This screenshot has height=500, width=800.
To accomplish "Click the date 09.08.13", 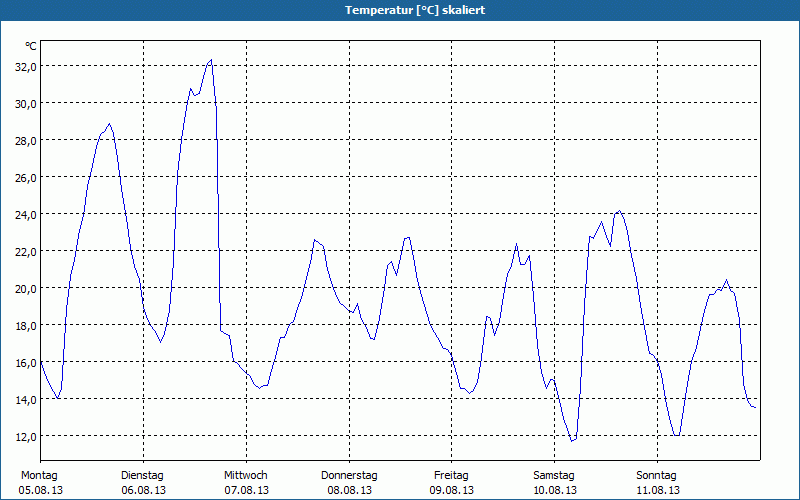I will coord(452,490).
